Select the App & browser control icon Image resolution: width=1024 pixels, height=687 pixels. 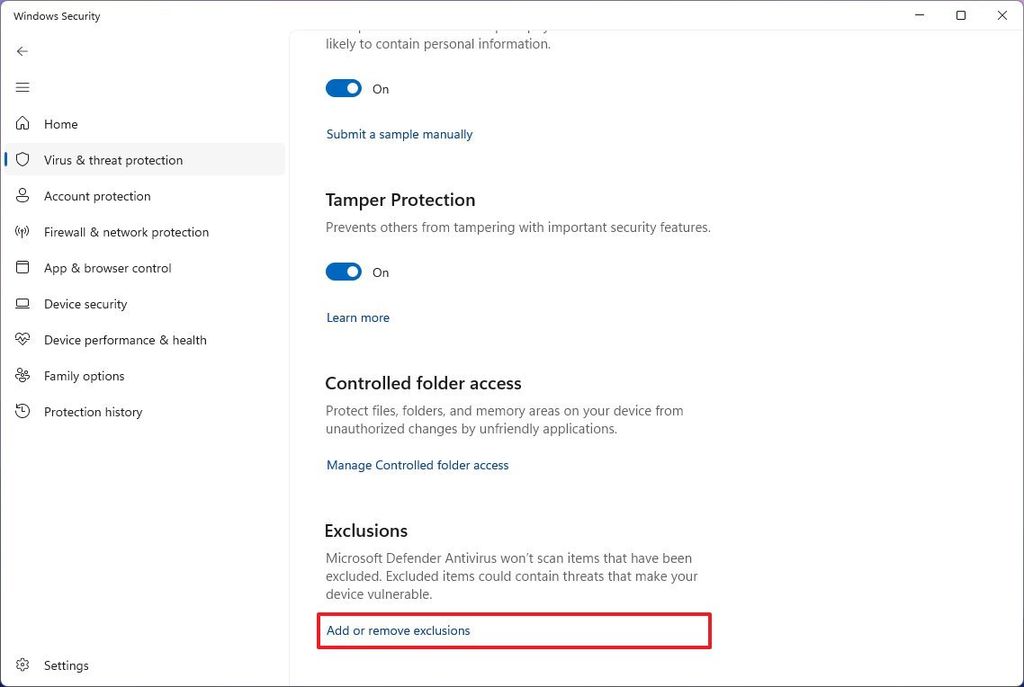22,268
